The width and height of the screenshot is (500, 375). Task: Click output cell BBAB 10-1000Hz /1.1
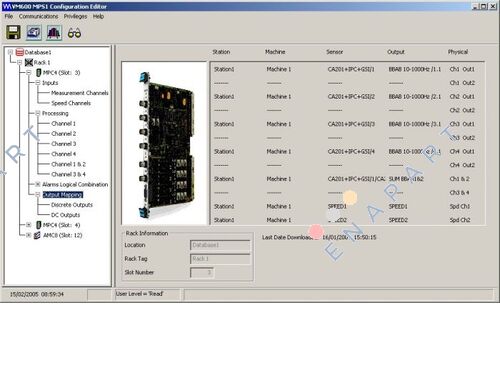(415, 69)
